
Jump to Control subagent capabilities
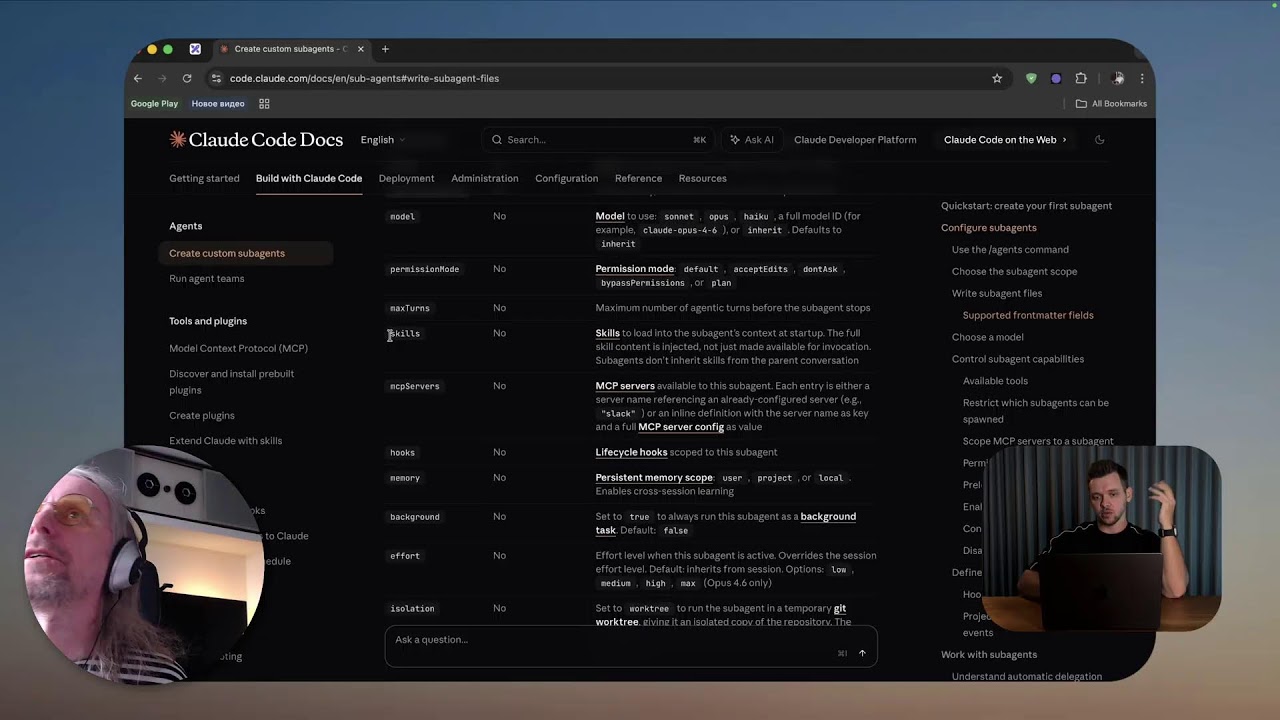point(1018,360)
